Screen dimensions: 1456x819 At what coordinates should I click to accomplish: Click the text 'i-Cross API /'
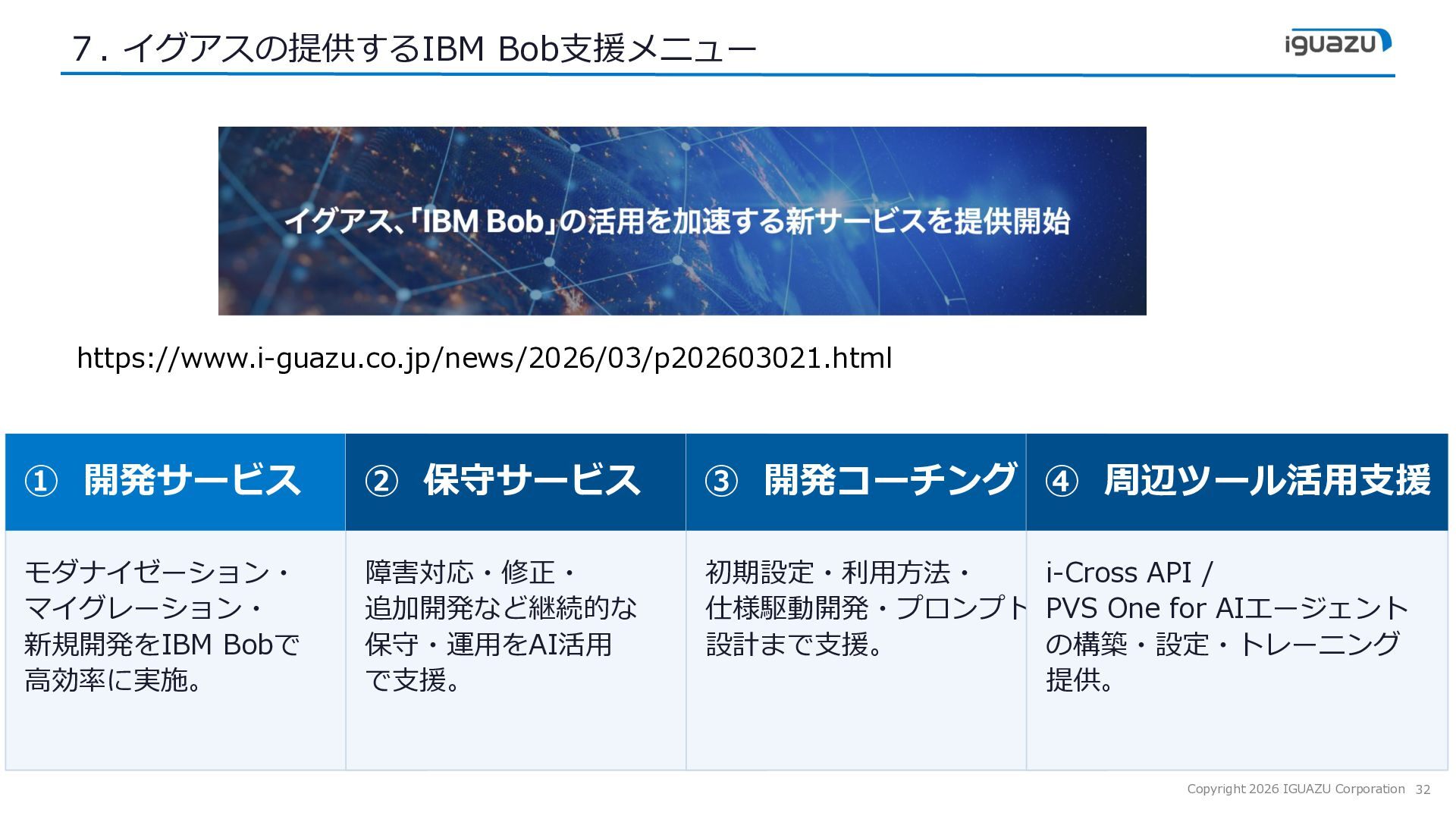[x=1129, y=572]
